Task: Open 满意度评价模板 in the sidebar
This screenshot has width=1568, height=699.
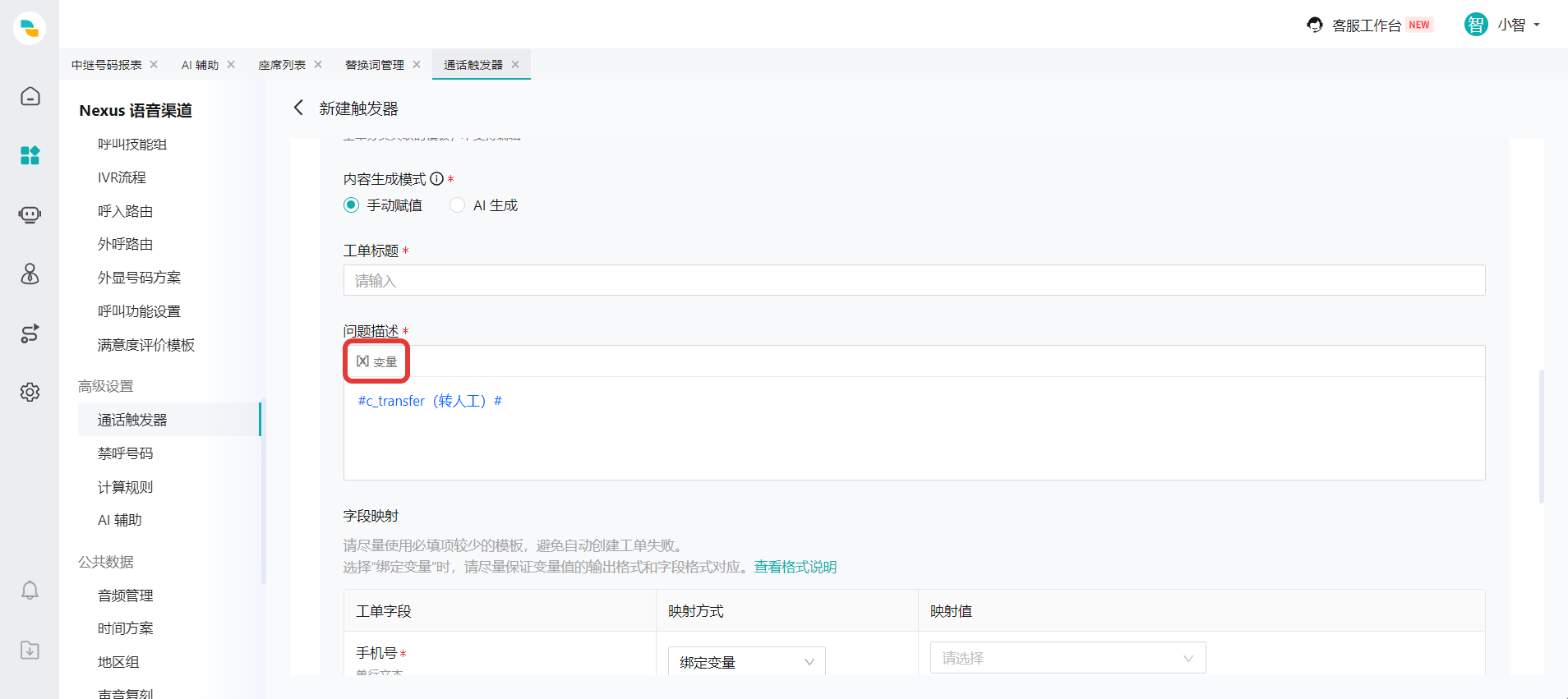Action: (146, 345)
